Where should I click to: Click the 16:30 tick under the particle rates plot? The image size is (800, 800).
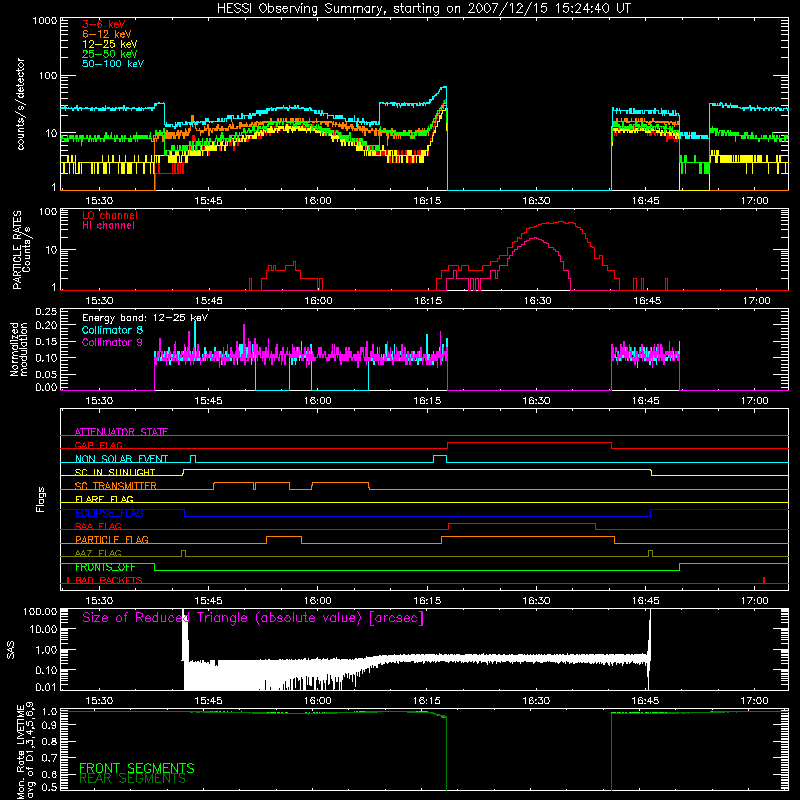coord(537,301)
